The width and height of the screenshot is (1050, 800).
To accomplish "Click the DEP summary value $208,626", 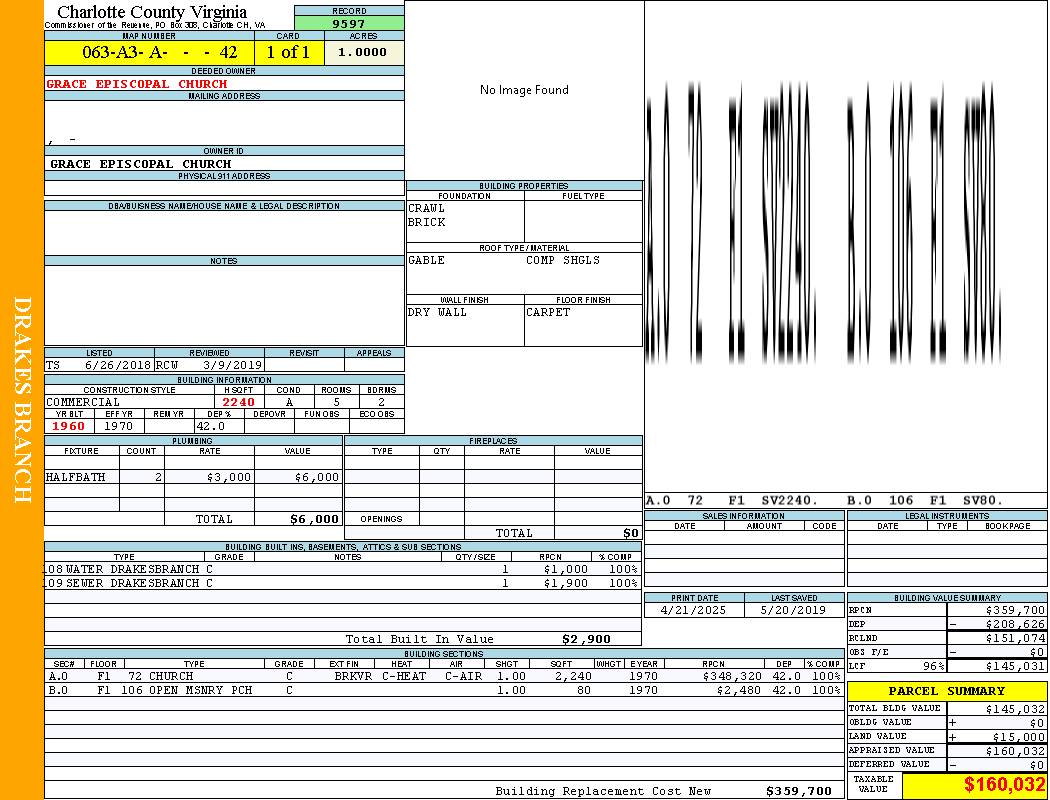I will tap(1015, 624).
